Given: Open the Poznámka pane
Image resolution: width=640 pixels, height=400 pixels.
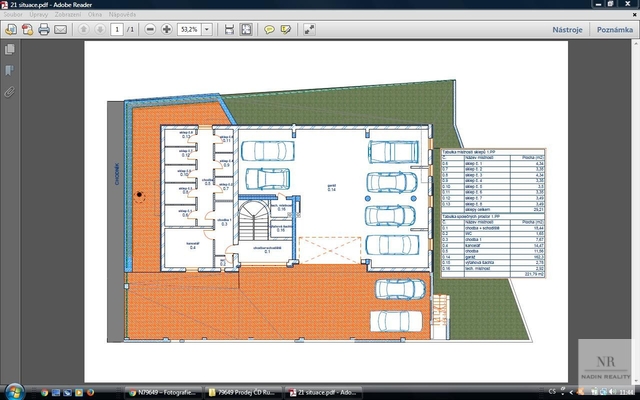Looking at the screenshot, I should pos(614,30).
